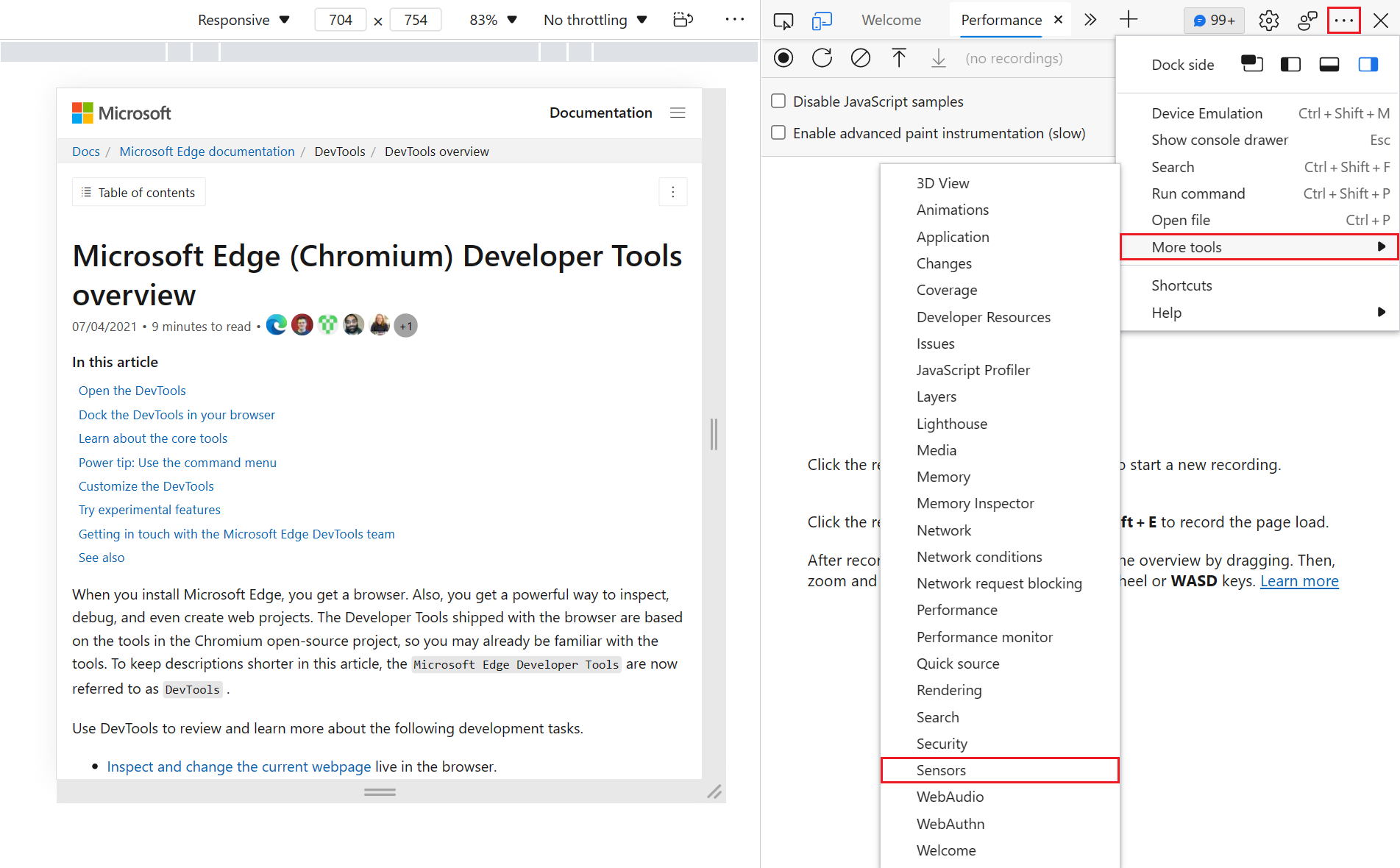Open Microsoft Edge documentation breadcrumb link

click(x=207, y=152)
